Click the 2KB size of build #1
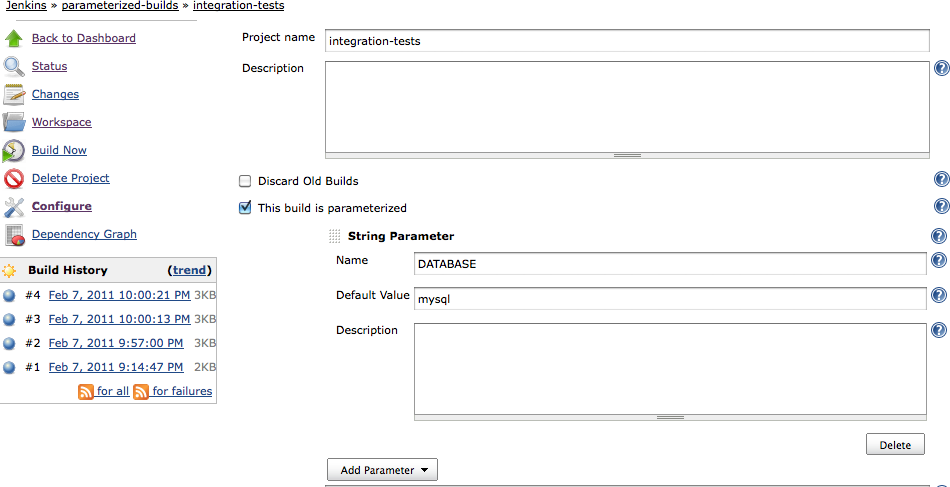The image size is (950, 487). click(205, 368)
